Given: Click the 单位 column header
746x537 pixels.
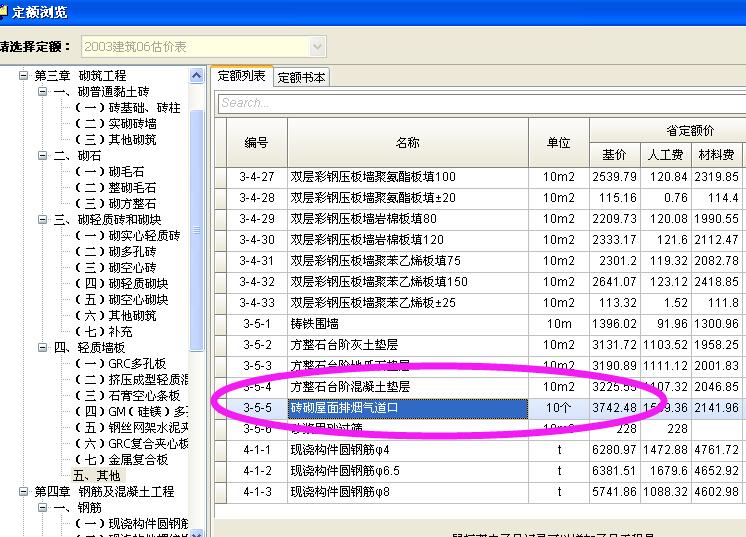Looking at the screenshot, I should coord(559,142).
